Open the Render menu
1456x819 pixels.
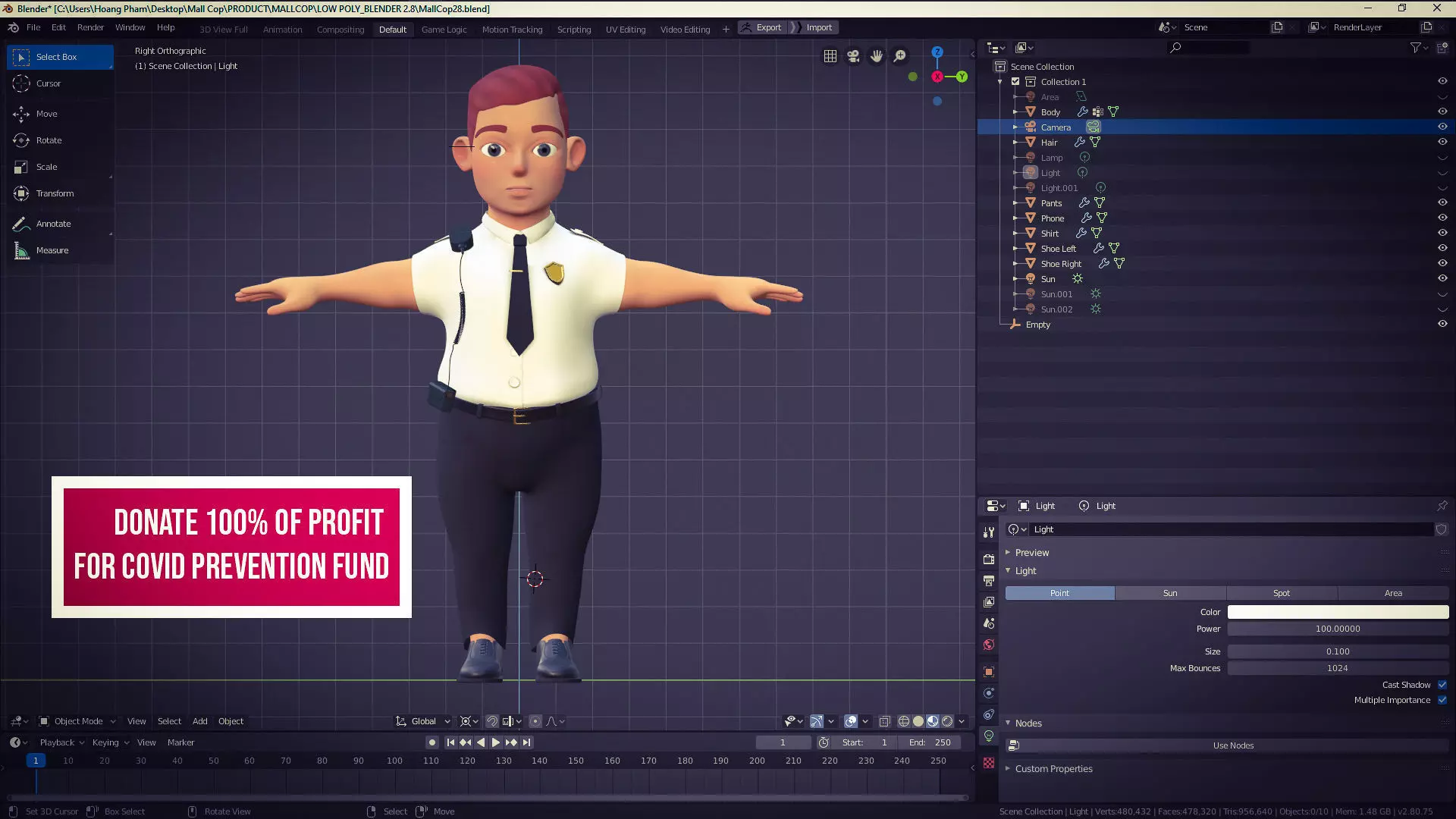point(90,27)
